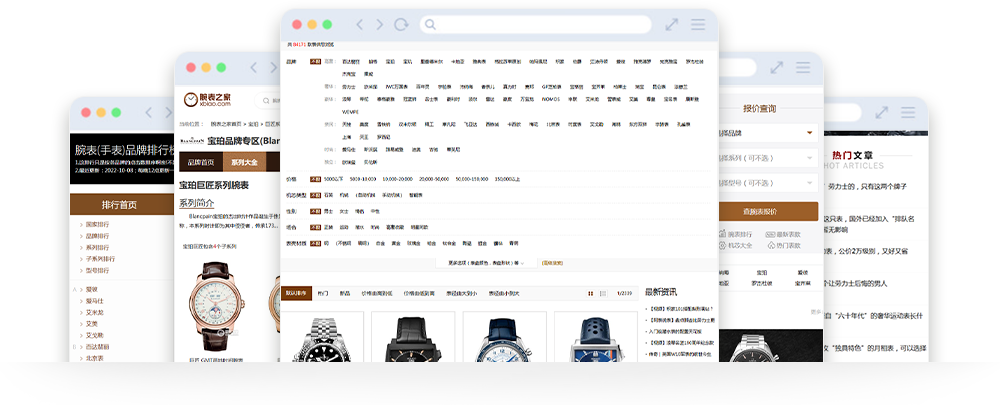Screen dimensions: 1000x405
Task: Switch to grid view of watch results
Action: (591, 293)
